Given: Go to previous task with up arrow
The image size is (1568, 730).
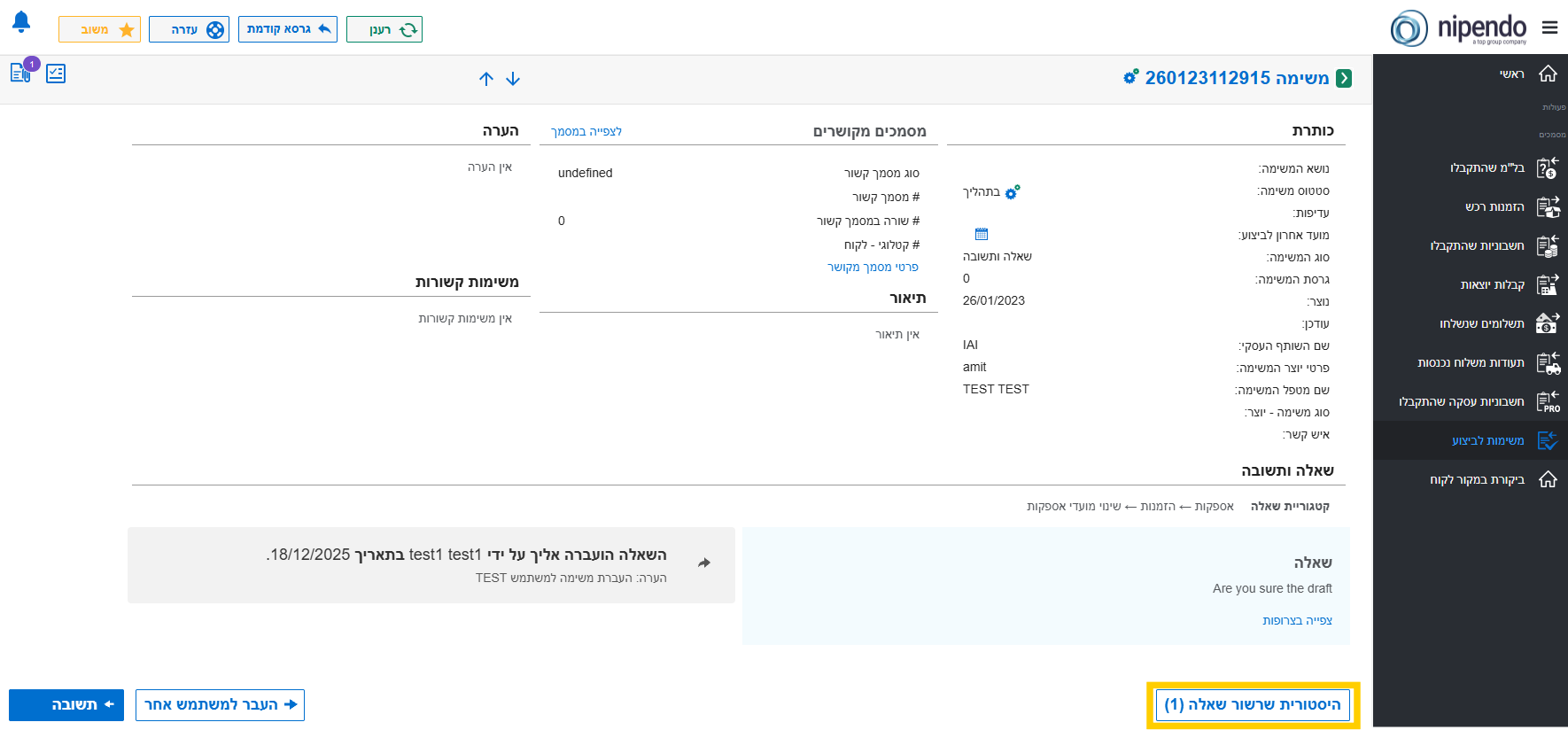Looking at the screenshot, I should pyautogui.click(x=486, y=79).
